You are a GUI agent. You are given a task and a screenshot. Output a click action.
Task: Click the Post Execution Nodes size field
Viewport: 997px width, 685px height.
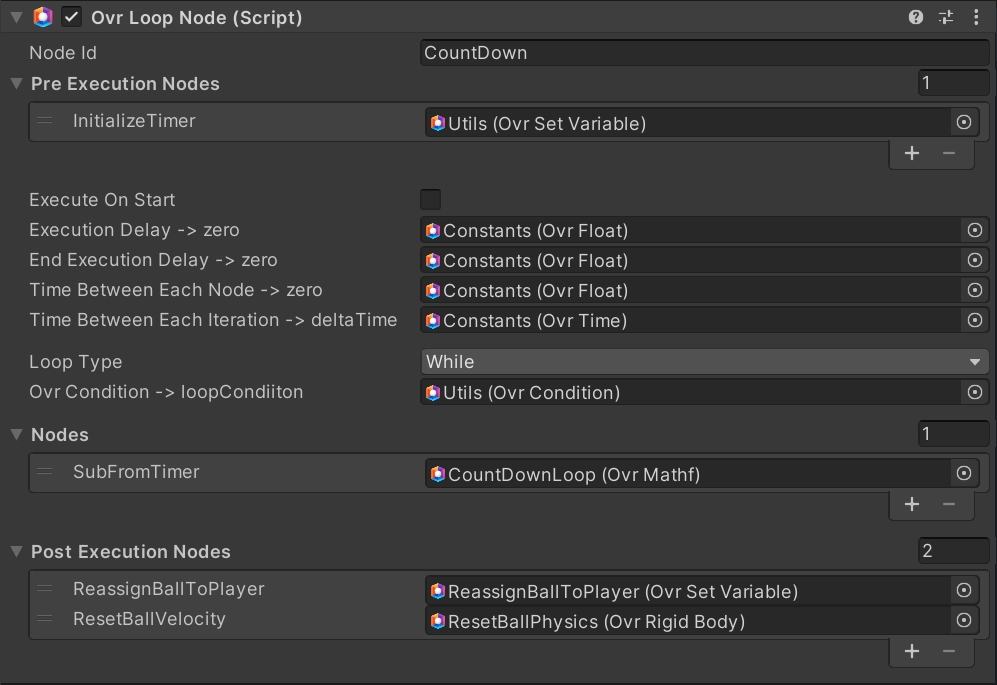coord(953,551)
